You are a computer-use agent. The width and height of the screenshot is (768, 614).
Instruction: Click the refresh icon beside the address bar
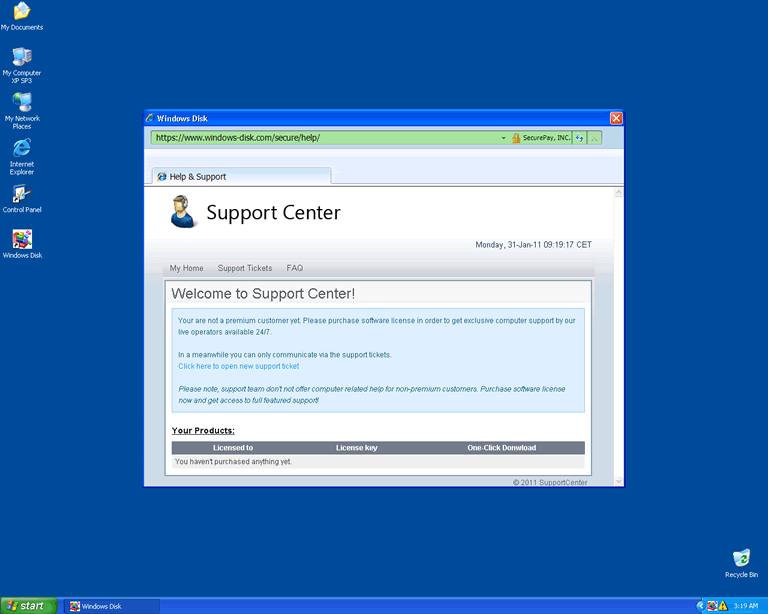579,138
